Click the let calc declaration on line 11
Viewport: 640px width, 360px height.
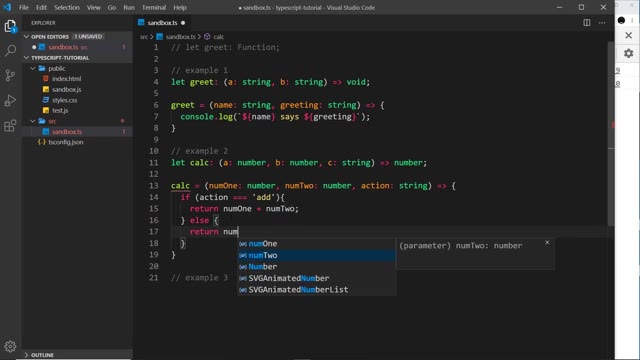[299, 163]
